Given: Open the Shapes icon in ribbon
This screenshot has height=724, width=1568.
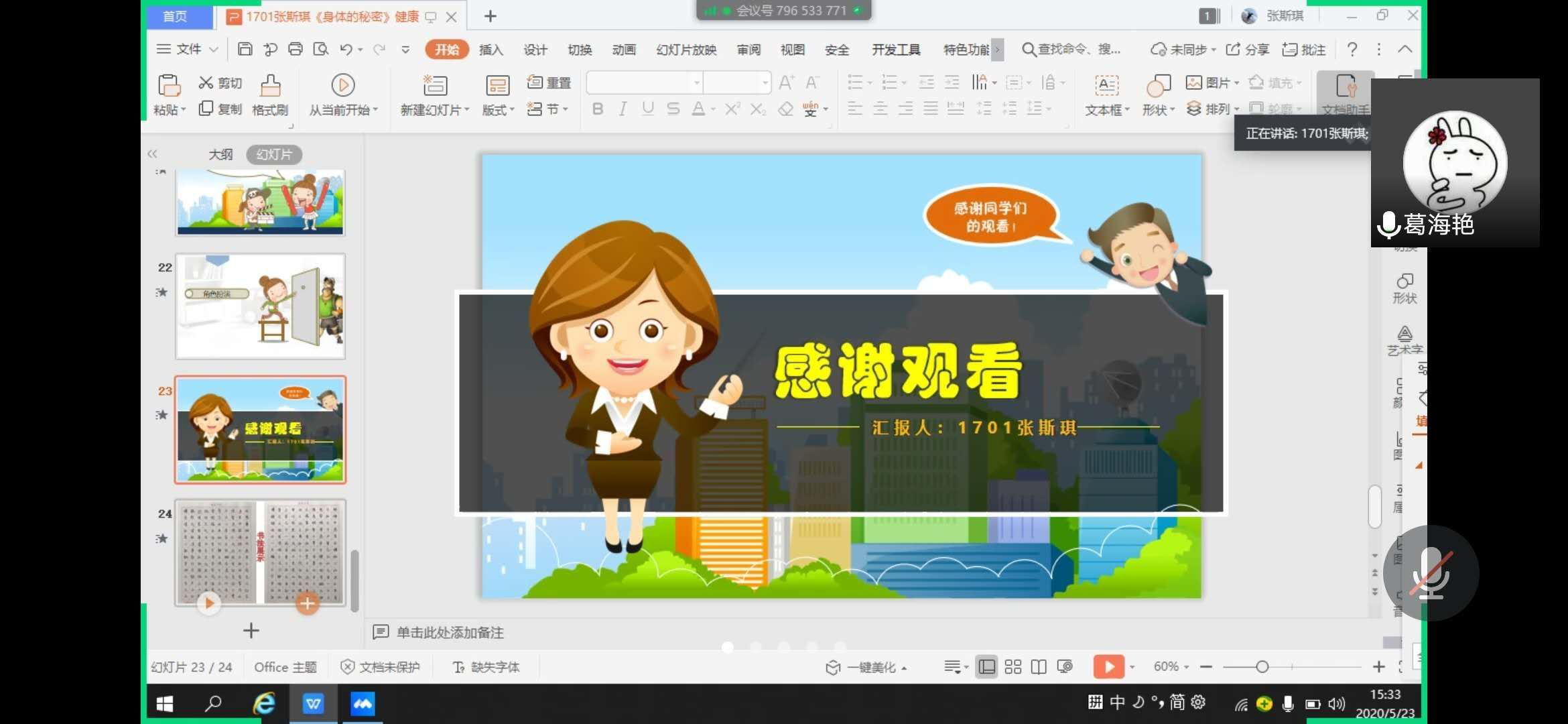Looking at the screenshot, I should pyautogui.click(x=1158, y=86).
